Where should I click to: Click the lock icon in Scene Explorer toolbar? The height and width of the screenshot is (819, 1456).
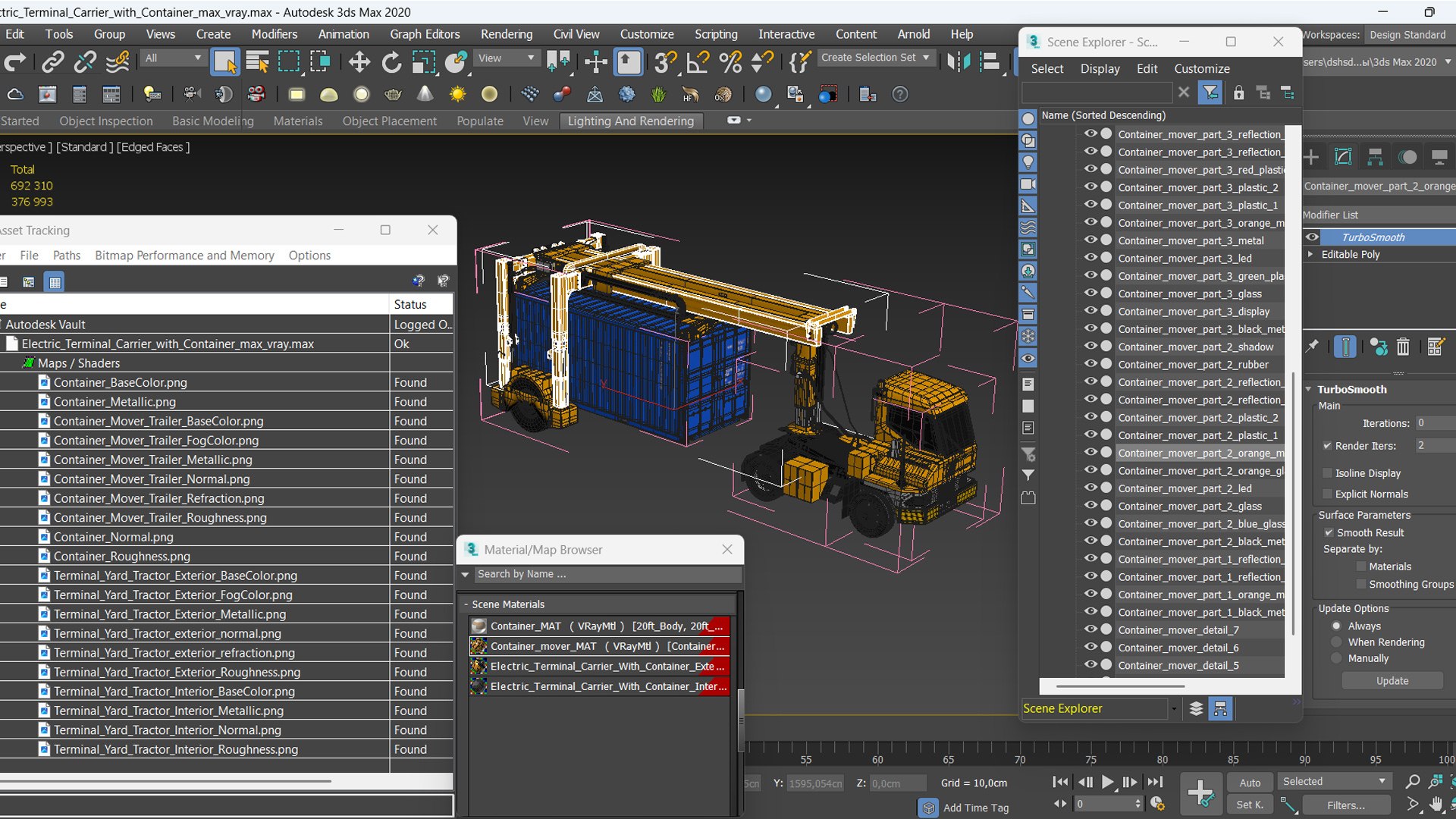click(1238, 93)
